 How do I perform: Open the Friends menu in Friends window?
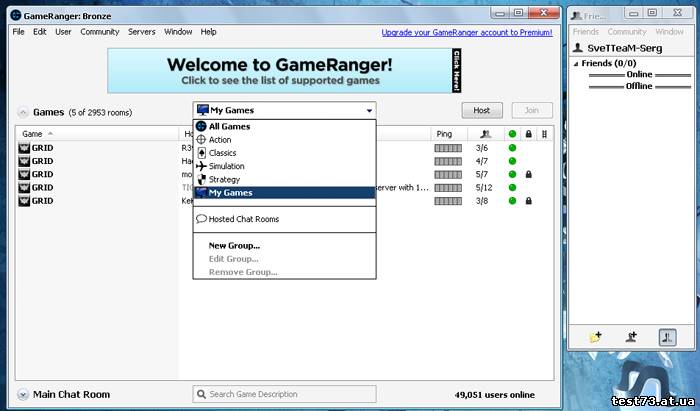coord(585,32)
